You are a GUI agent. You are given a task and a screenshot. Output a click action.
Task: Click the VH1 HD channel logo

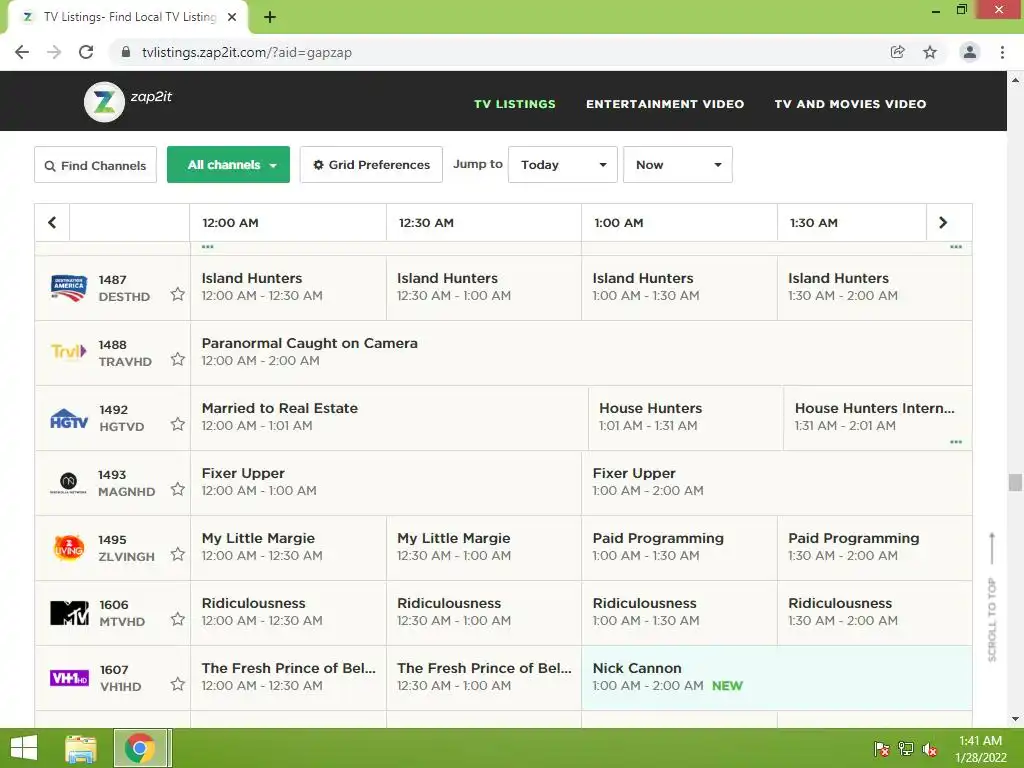69,678
